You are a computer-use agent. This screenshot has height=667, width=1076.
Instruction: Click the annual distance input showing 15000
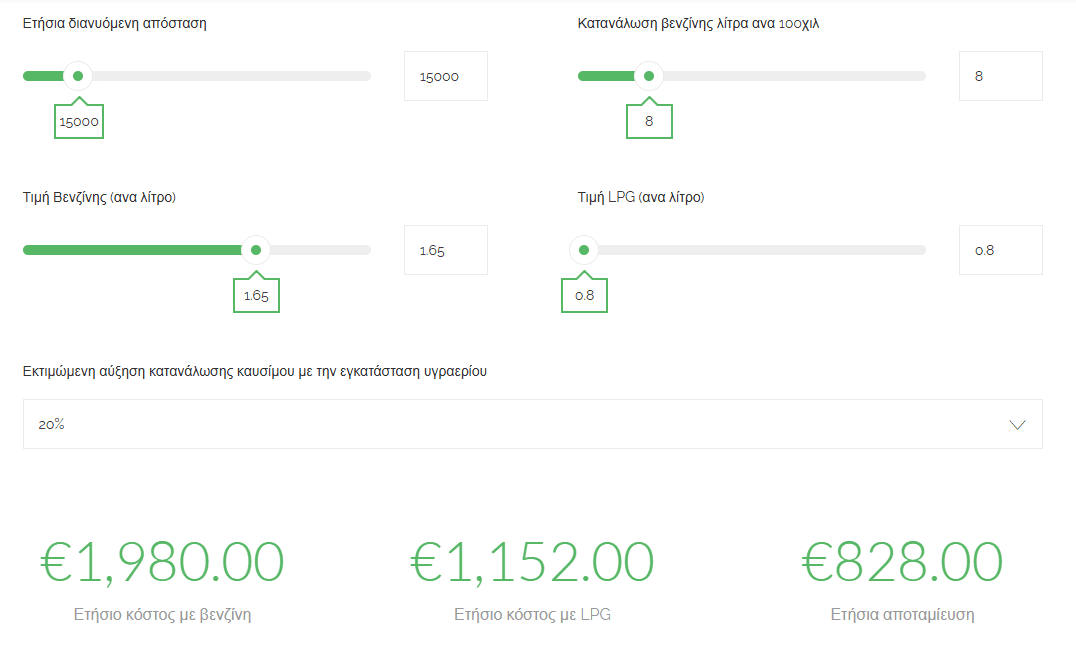(446, 76)
